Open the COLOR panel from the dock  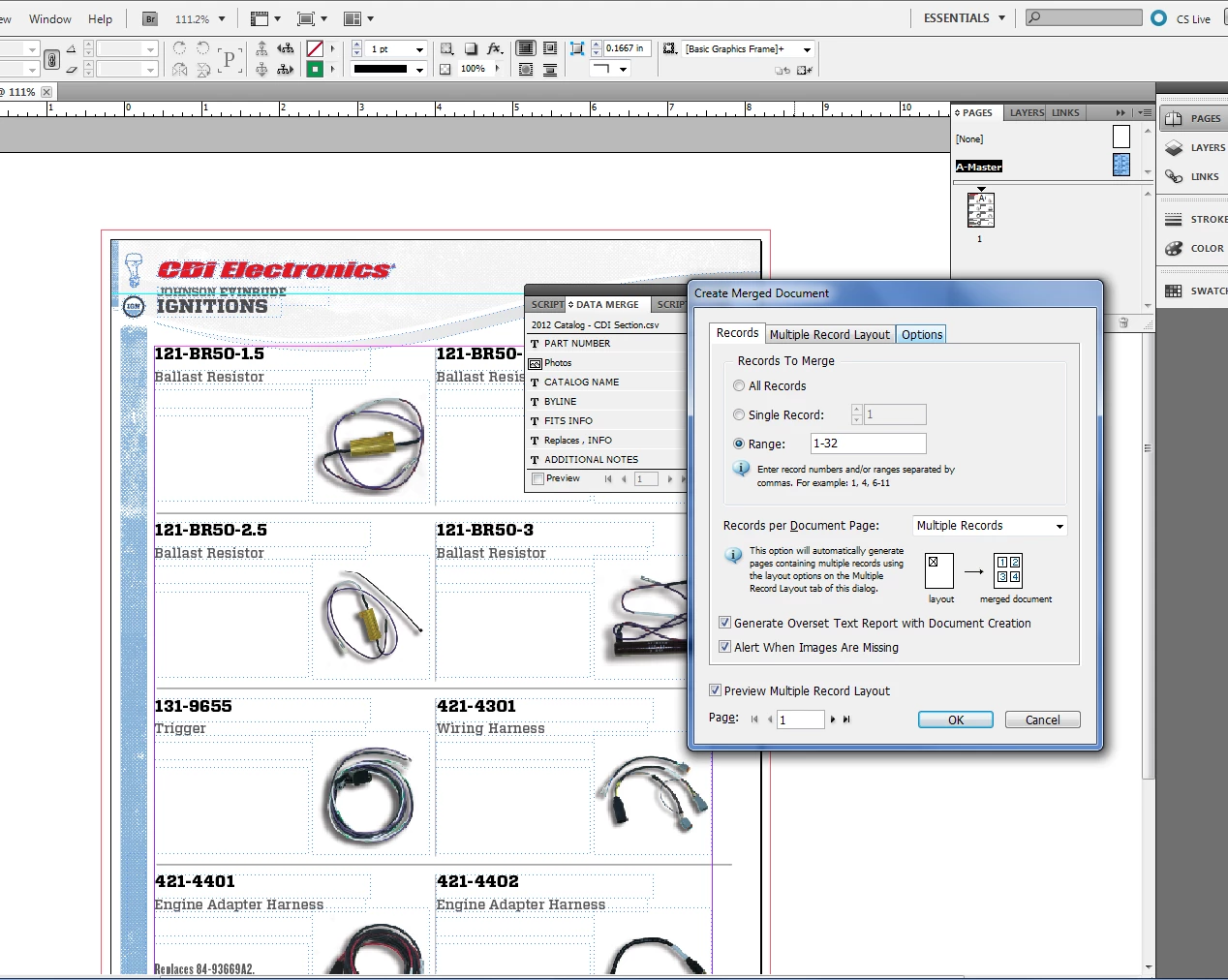[x=1195, y=248]
